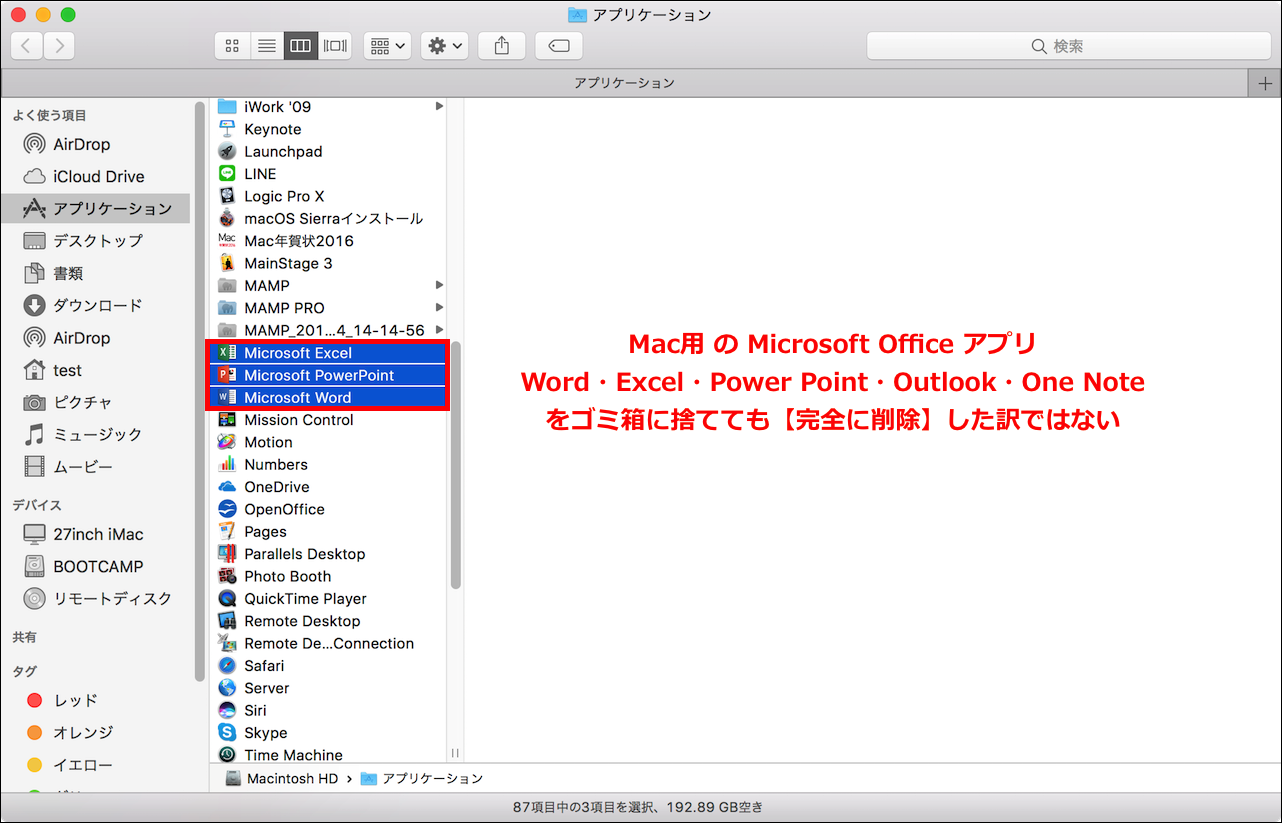Click the macOS Sierraインストール icon
This screenshot has width=1282, height=823.
click(x=227, y=218)
